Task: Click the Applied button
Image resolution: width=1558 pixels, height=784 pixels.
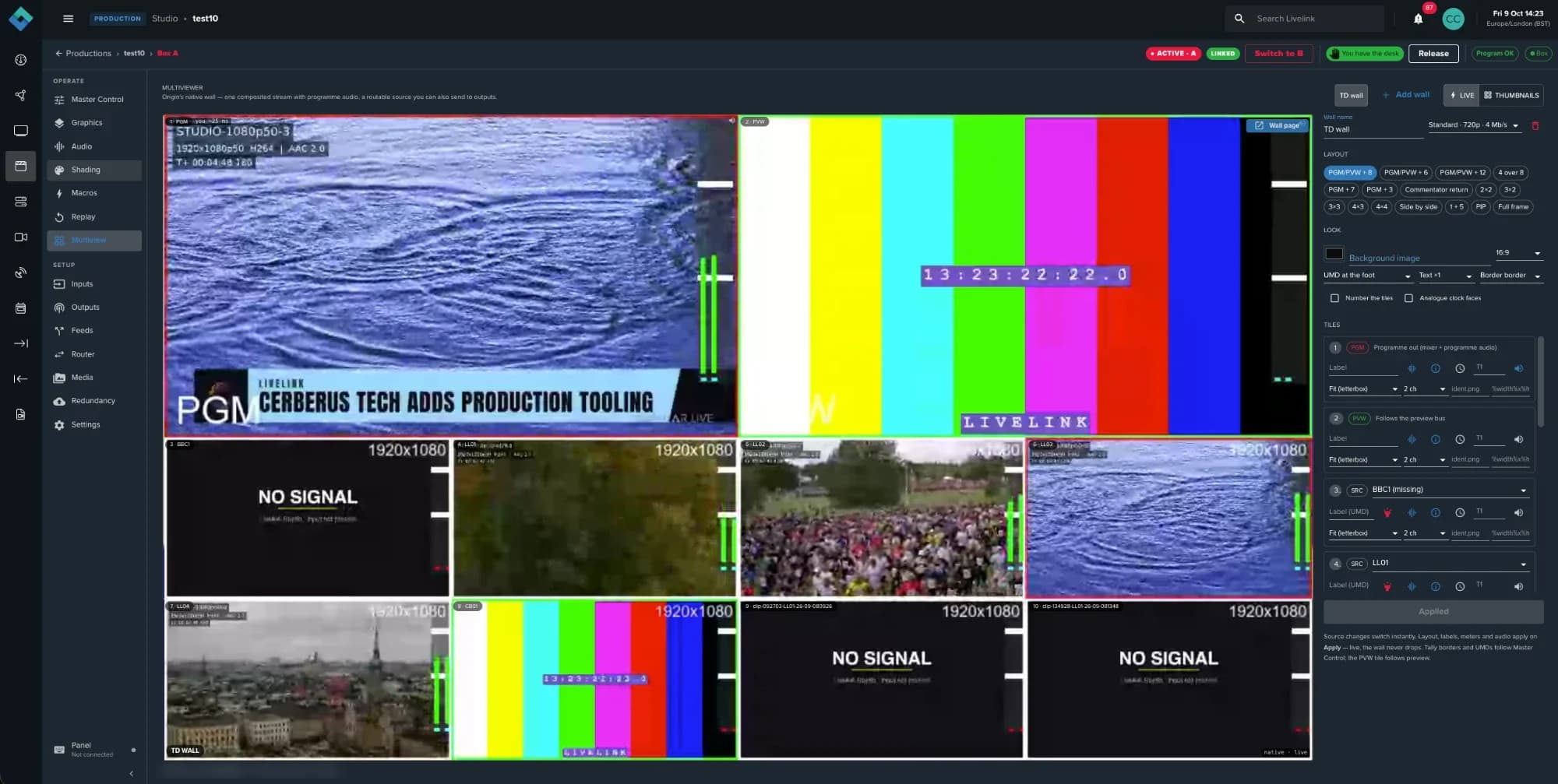Action: pos(1433,611)
